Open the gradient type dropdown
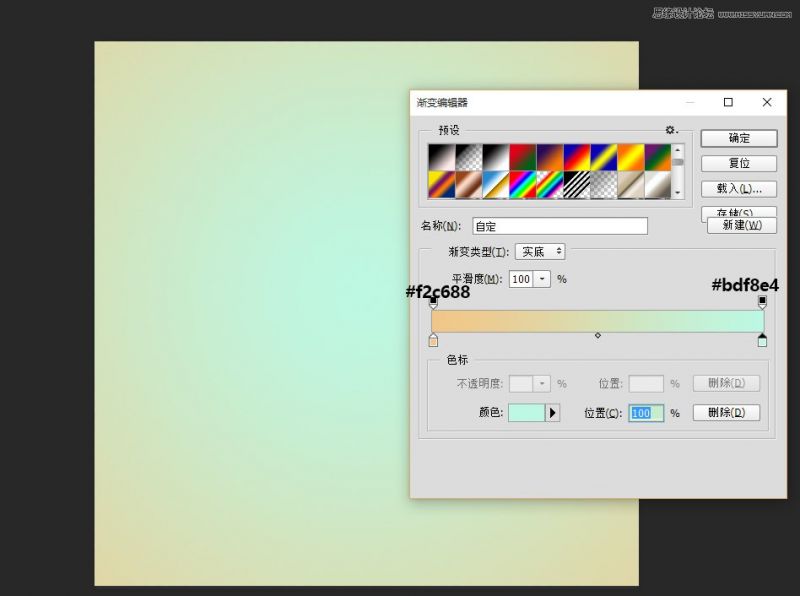This screenshot has width=800, height=596. (540, 252)
